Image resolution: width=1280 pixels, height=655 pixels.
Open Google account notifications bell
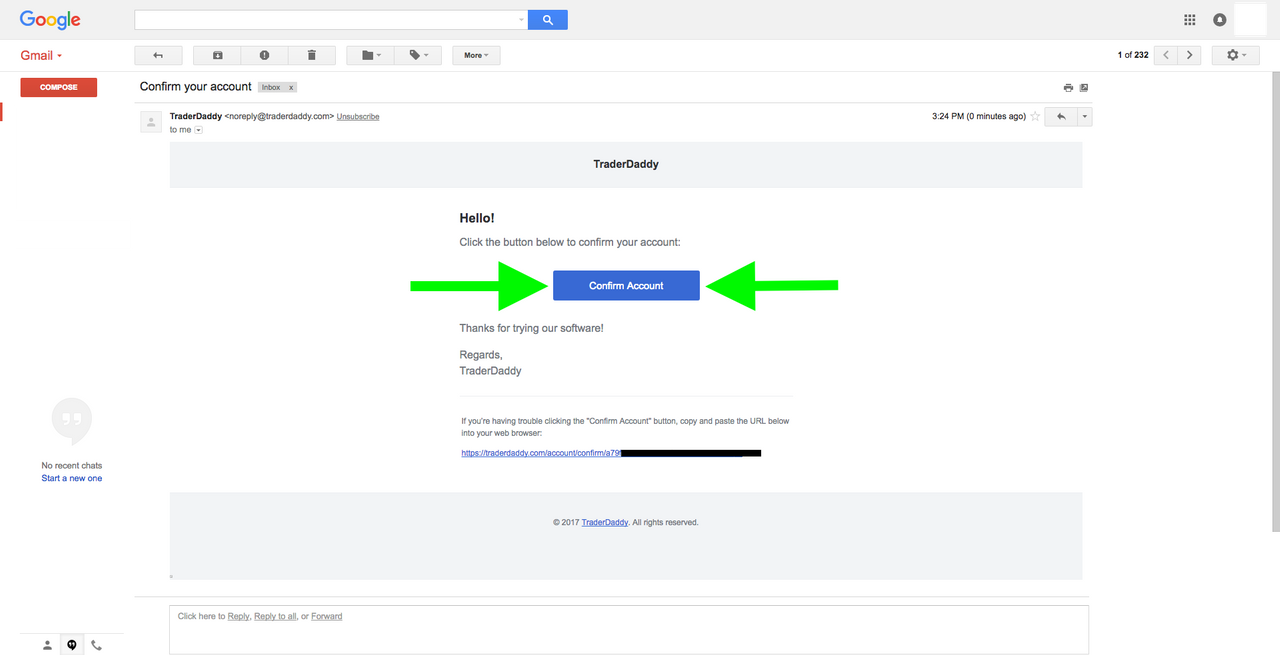tap(1219, 20)
